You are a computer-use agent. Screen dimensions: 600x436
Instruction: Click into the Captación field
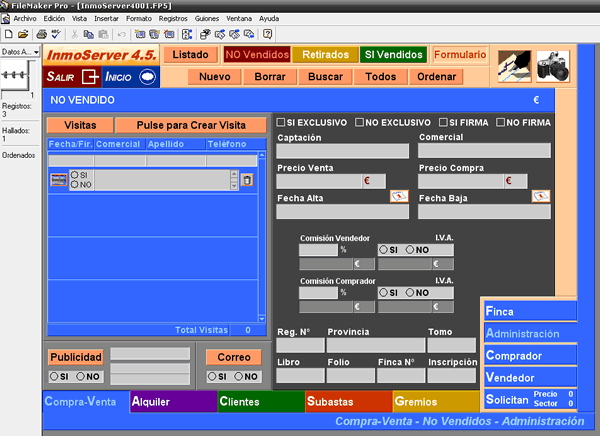tap(342, 151)
